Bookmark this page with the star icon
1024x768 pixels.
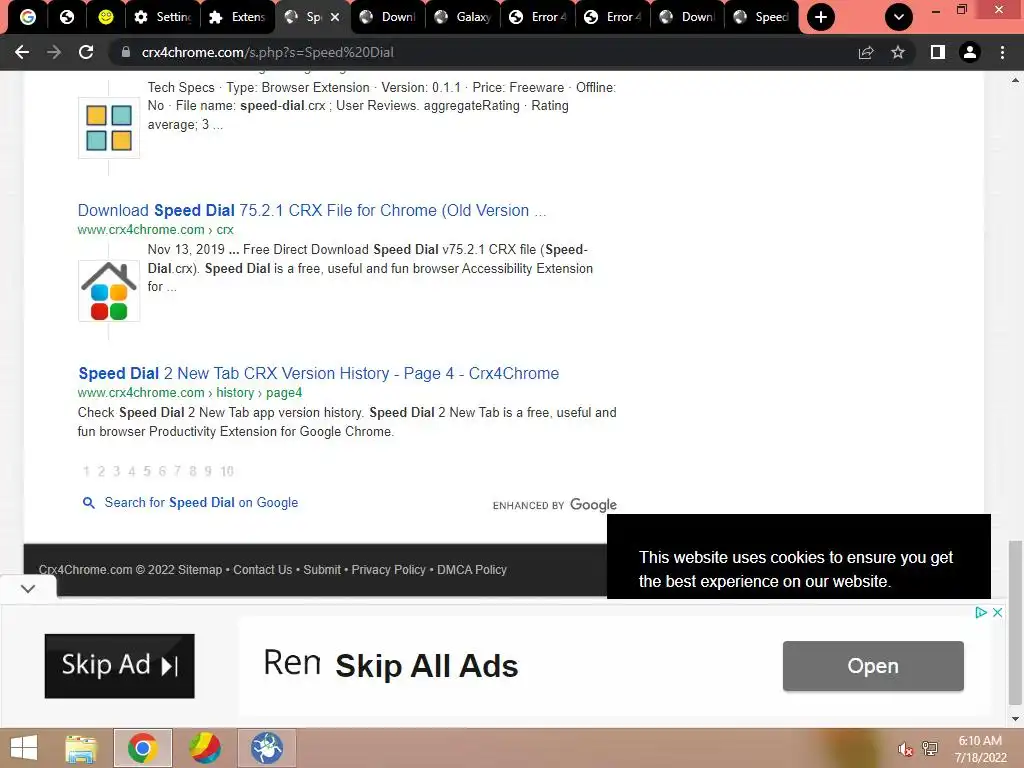point(898,52)
